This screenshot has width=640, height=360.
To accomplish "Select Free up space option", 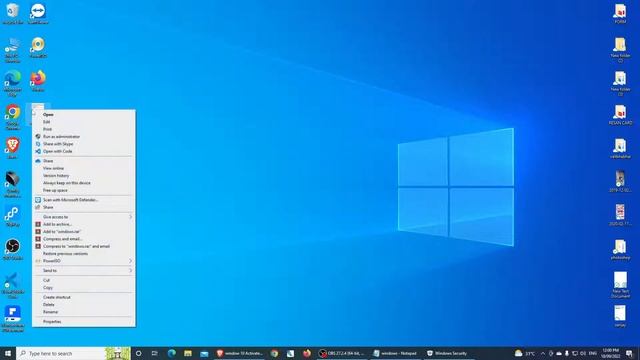I will point(84,190).
